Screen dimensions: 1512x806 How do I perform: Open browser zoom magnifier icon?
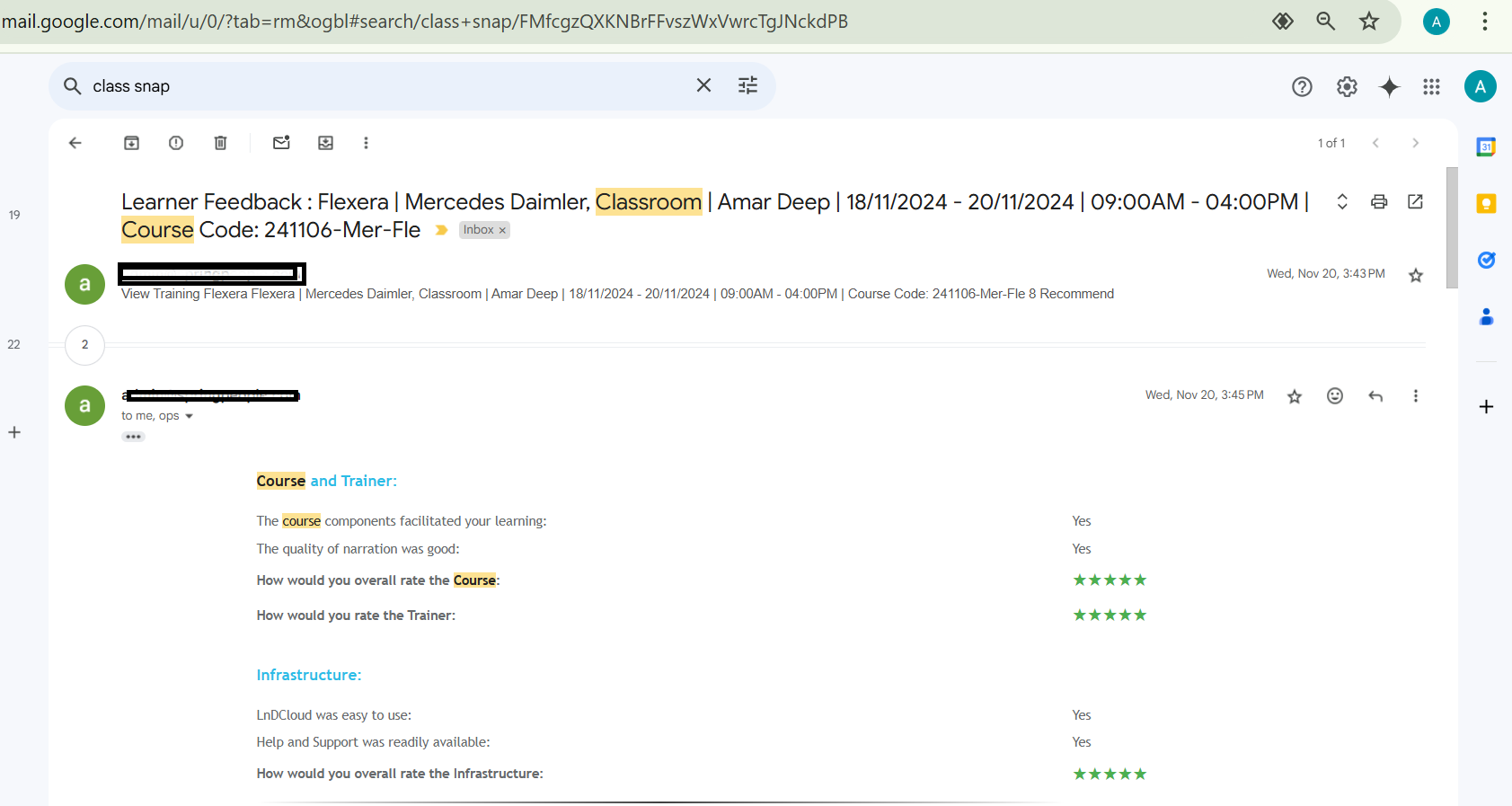click(1325, 22)
